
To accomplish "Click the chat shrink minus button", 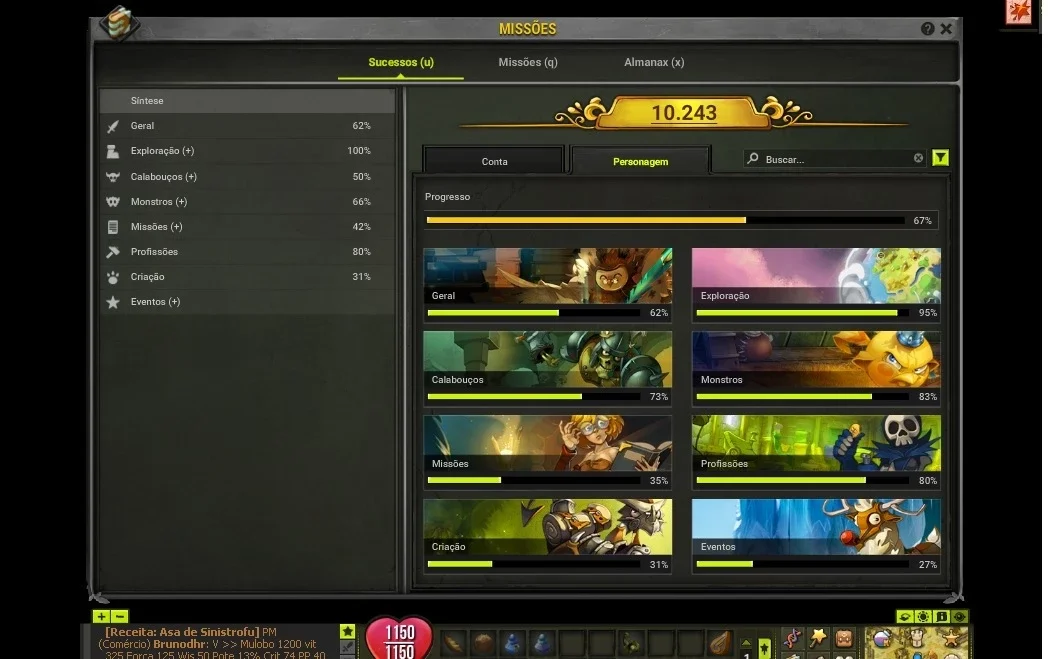I will pyautogui.click(x=119, y=616).
